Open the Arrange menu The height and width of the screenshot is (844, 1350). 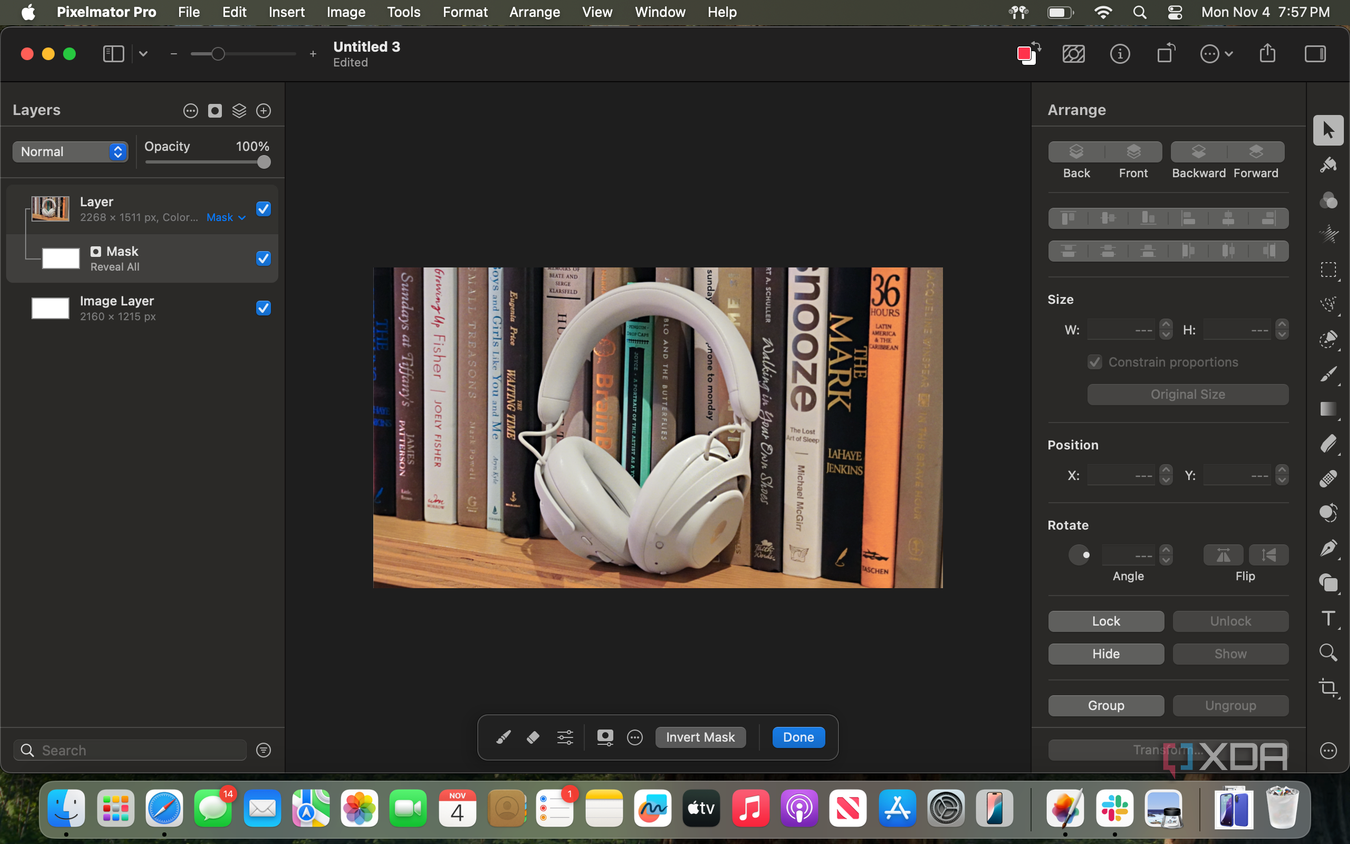click(535, 12)
